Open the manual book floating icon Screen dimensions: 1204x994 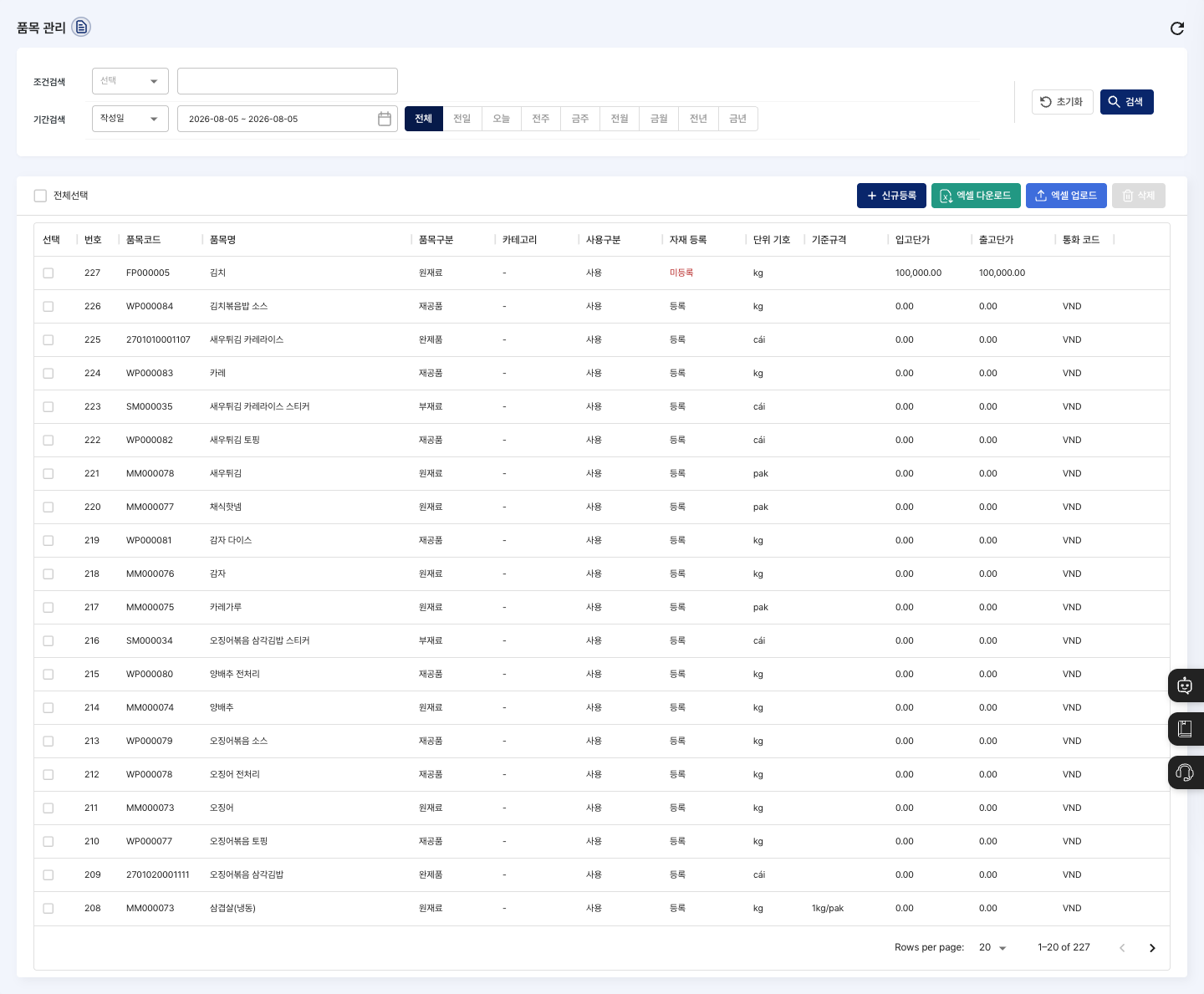1186,729
